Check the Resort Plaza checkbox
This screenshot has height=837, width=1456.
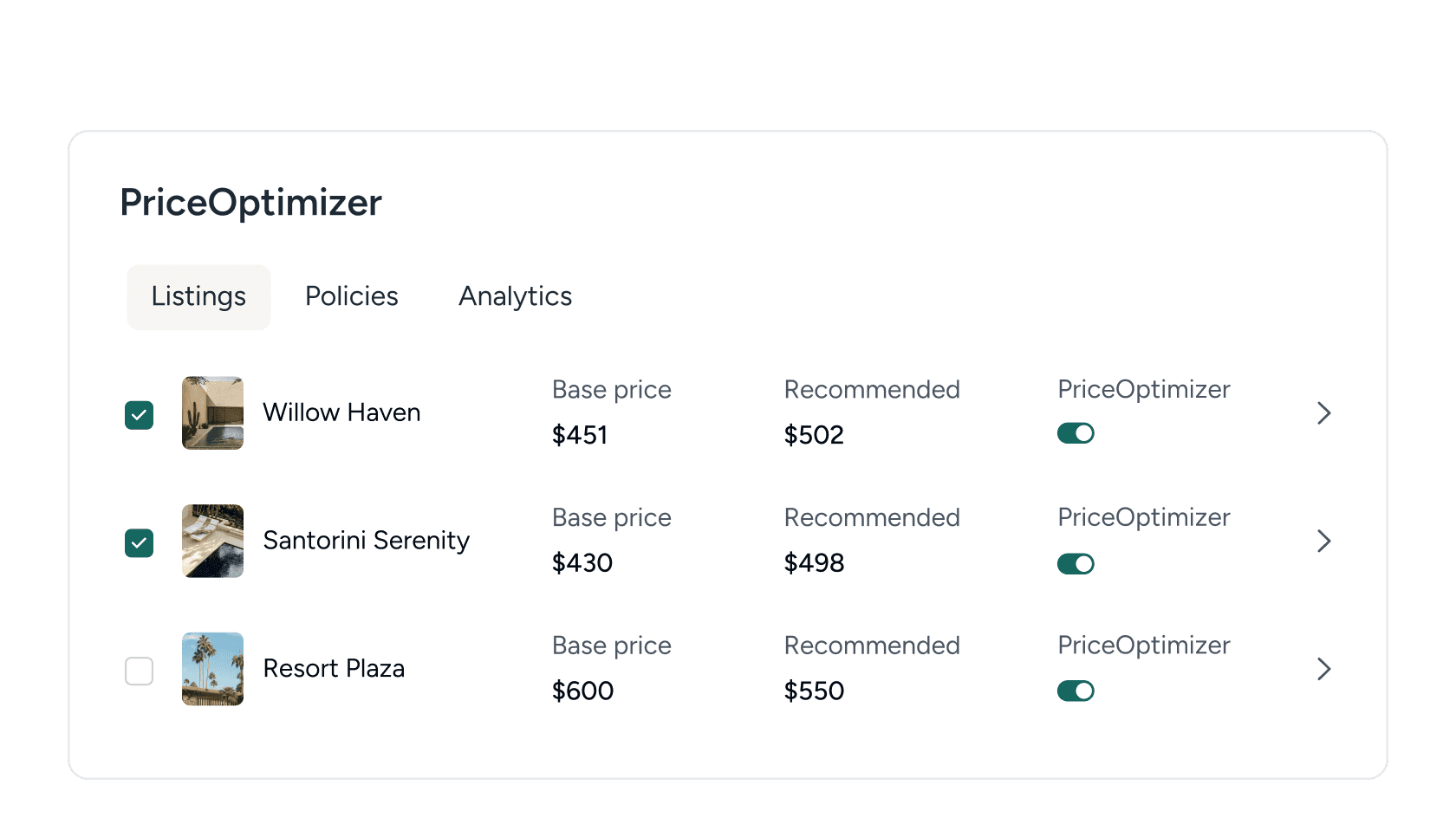coord(139,671)
